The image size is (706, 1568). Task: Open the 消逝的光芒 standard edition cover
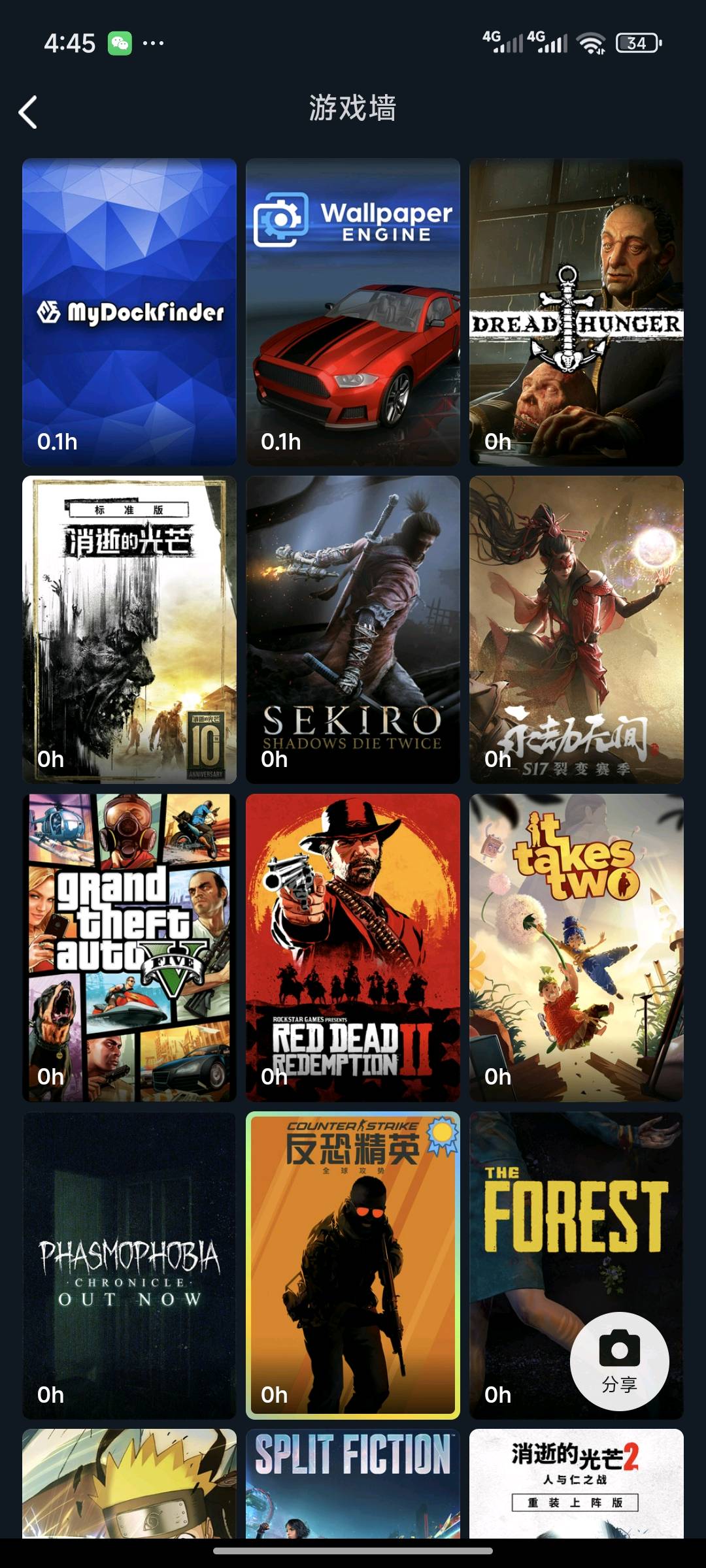tap(129, 630)
